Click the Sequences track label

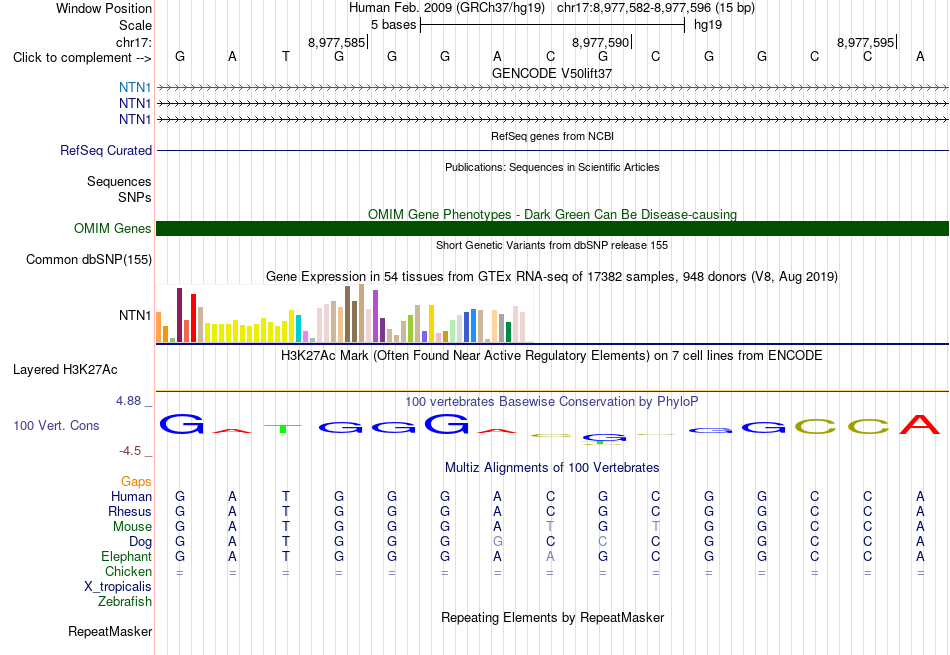click(x=119, y=182)
